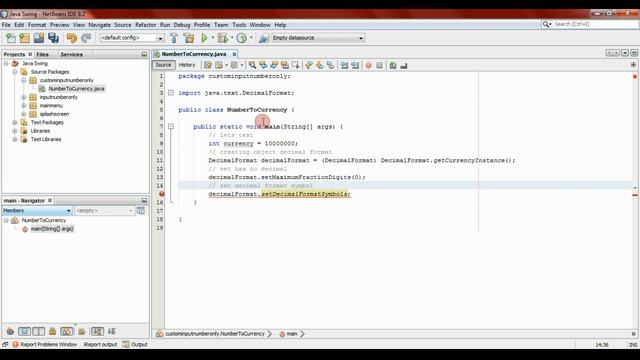Open the Members dropdown in Navigator
The image size is (640, 360).
(37, 211)
